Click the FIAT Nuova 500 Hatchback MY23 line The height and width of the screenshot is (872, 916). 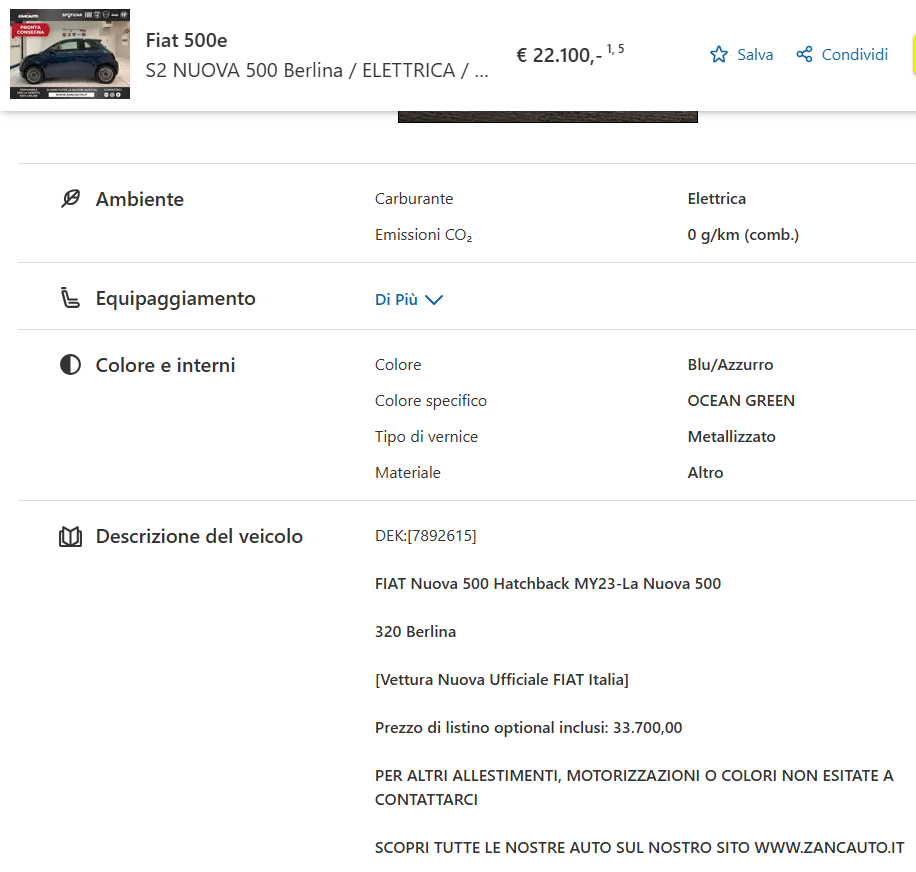point(548,583)
